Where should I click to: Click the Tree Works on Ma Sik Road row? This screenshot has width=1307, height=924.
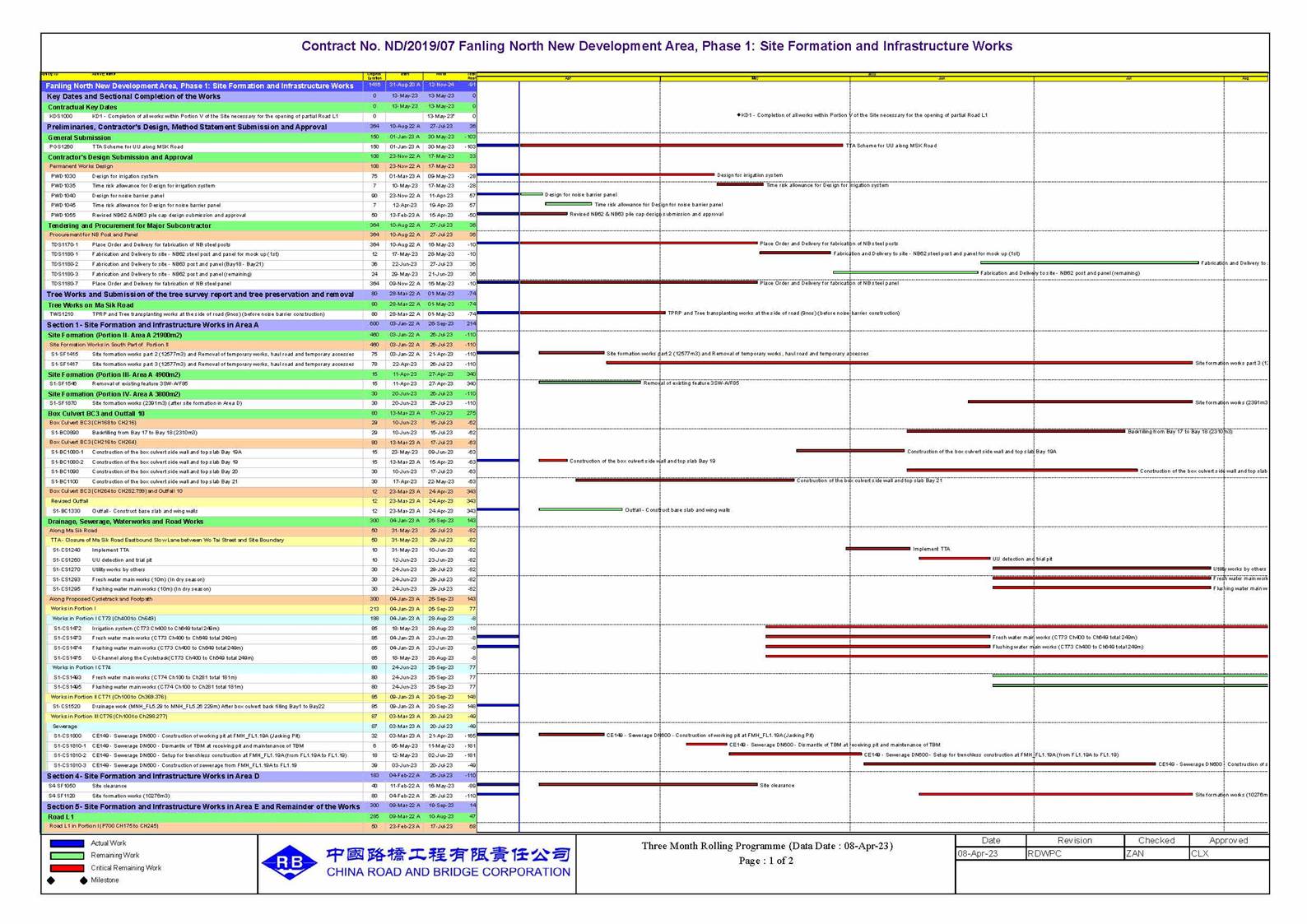click(x=259, y=304)
